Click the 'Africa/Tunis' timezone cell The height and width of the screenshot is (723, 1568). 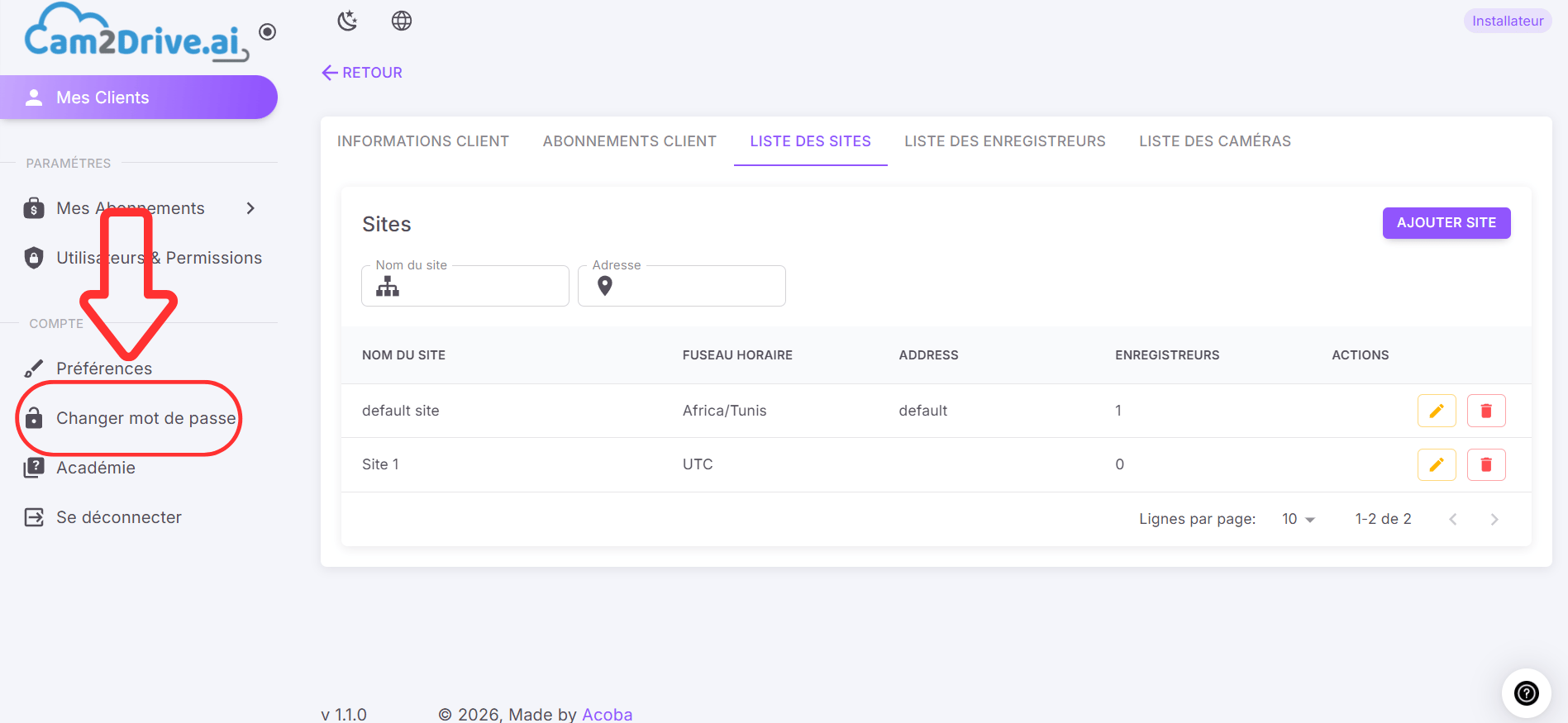(725, 411)
